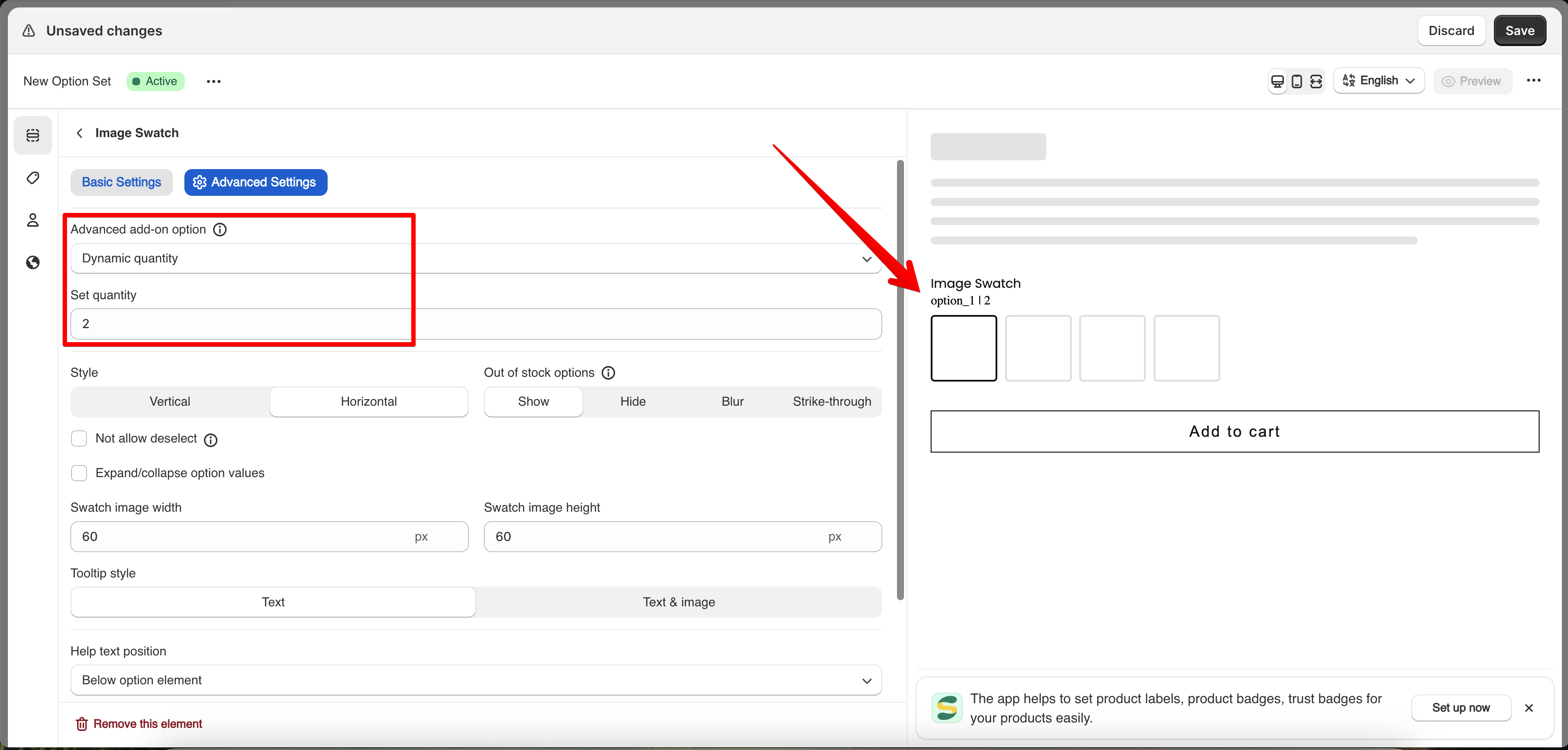Go back using Image Swatch arrow
1568x750 pixels.
point(80,133)
